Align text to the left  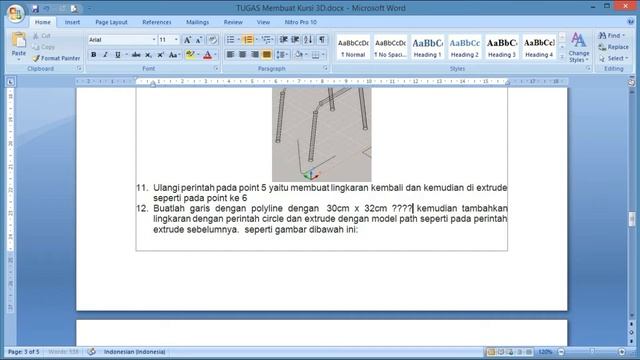[230, 54]
